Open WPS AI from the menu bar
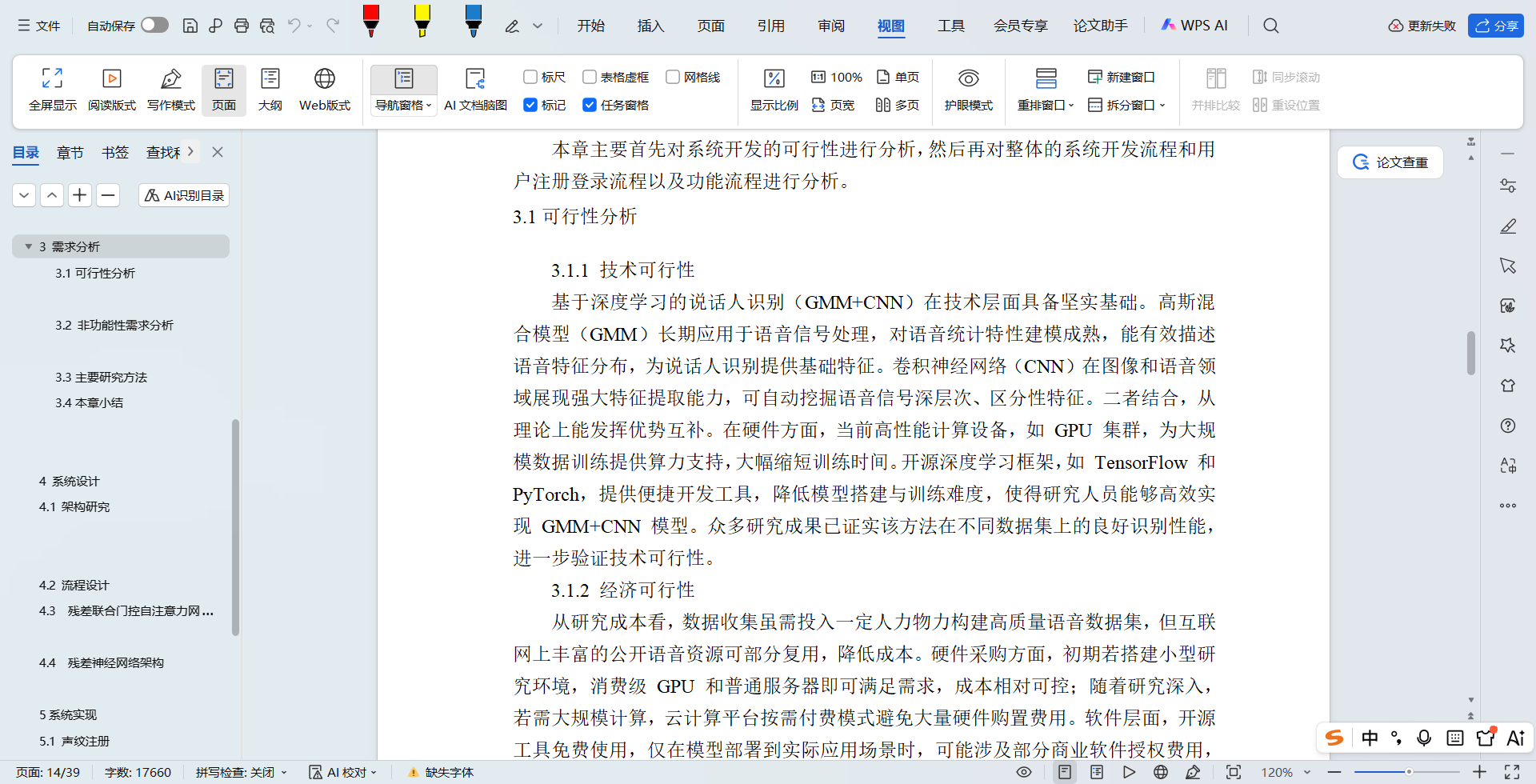1536x784 pixels. tap(1194, 26)
